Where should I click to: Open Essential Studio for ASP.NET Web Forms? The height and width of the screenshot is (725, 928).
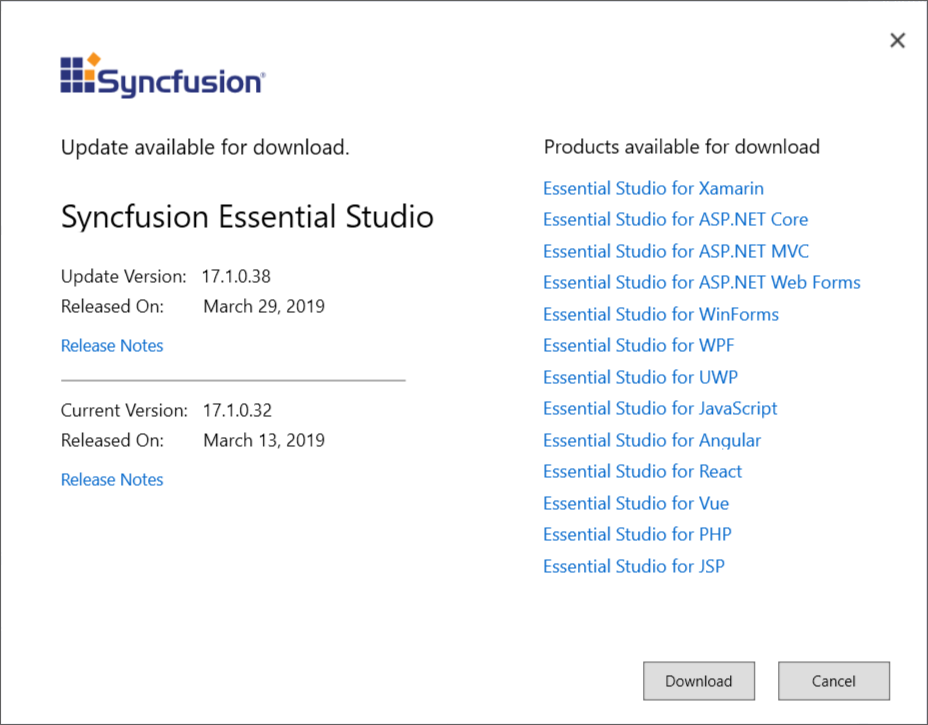coord(701,283)
